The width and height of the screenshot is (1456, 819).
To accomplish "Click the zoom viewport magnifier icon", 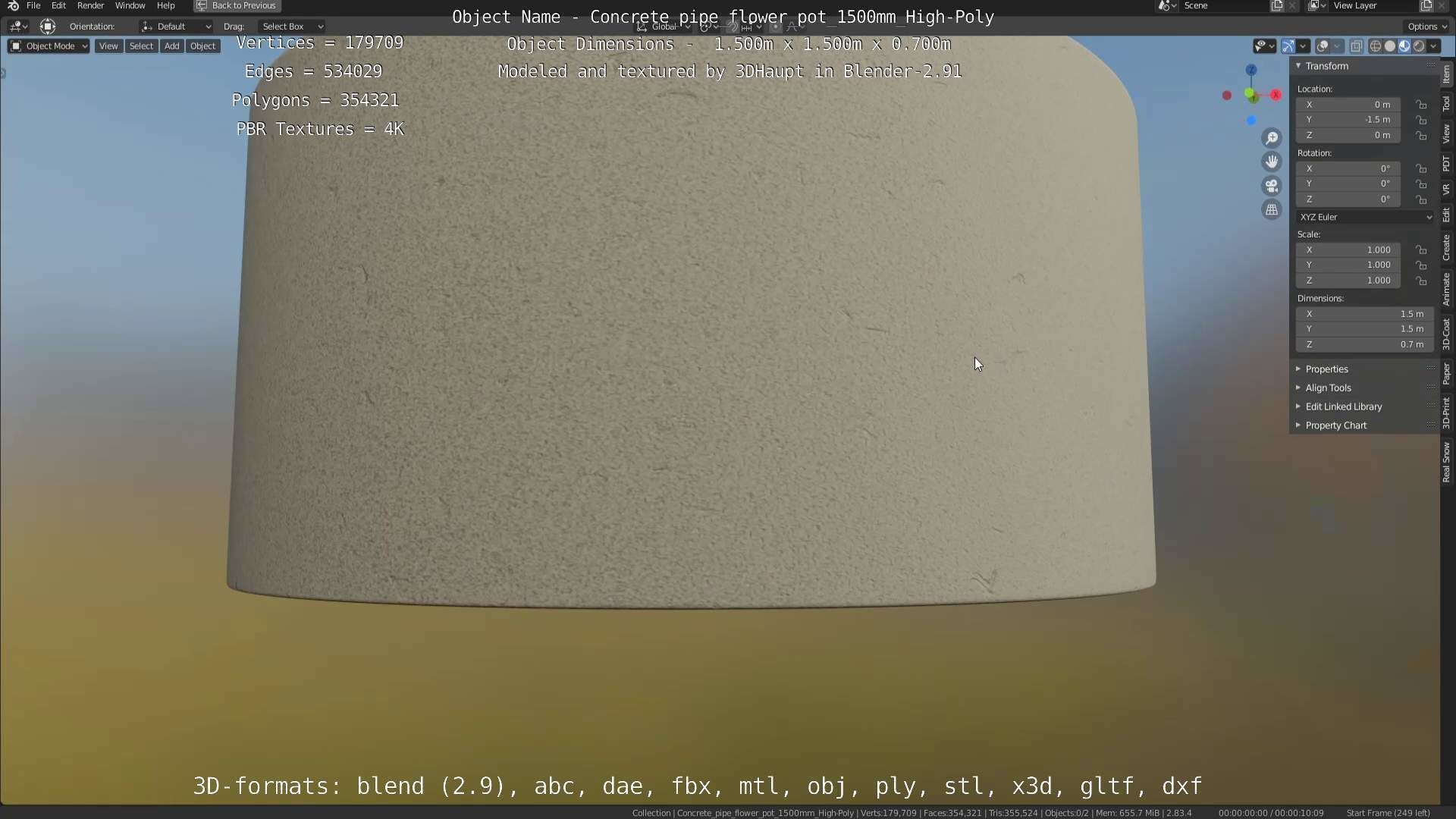I will click(1272, 138).
